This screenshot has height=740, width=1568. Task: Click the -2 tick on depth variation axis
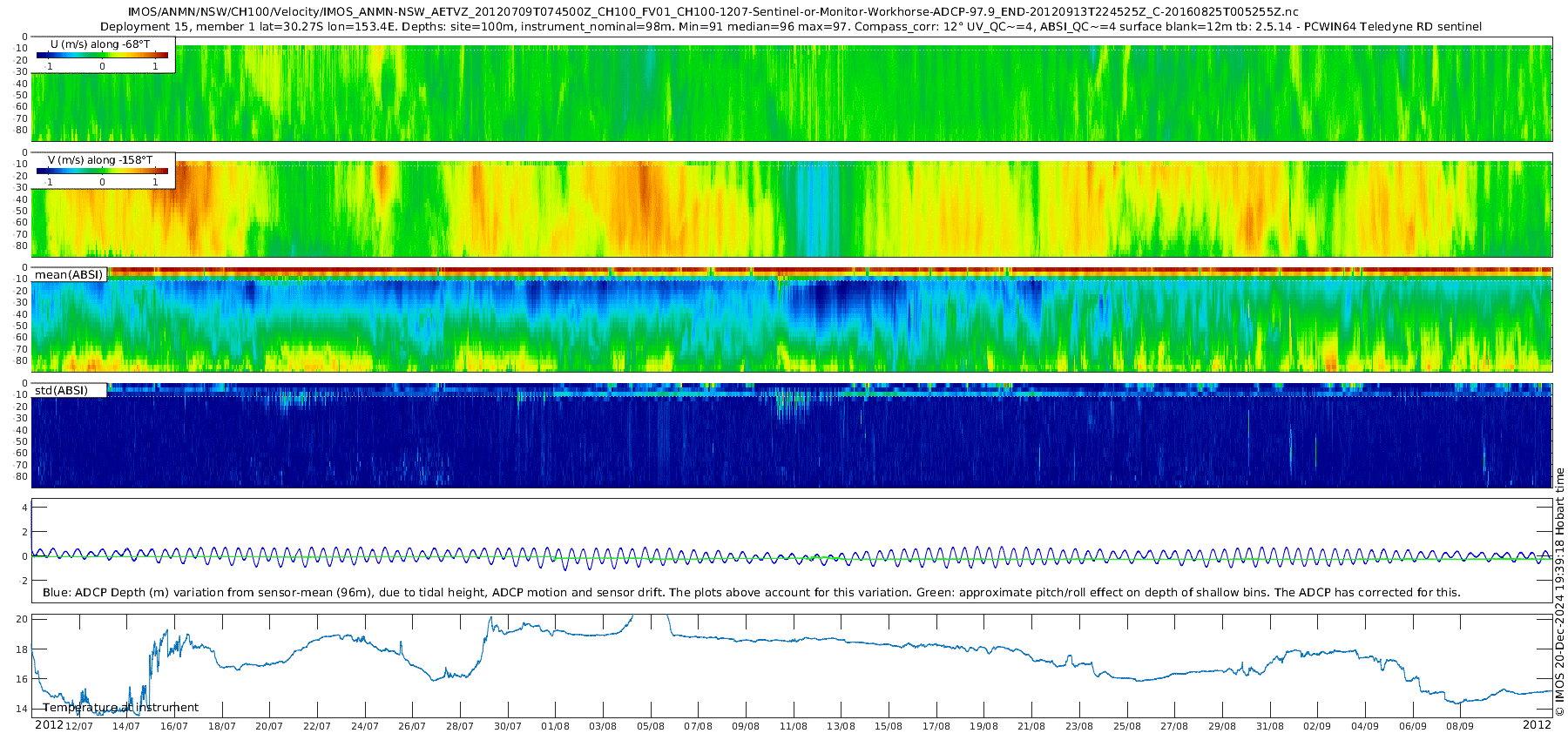coord(23,581)
